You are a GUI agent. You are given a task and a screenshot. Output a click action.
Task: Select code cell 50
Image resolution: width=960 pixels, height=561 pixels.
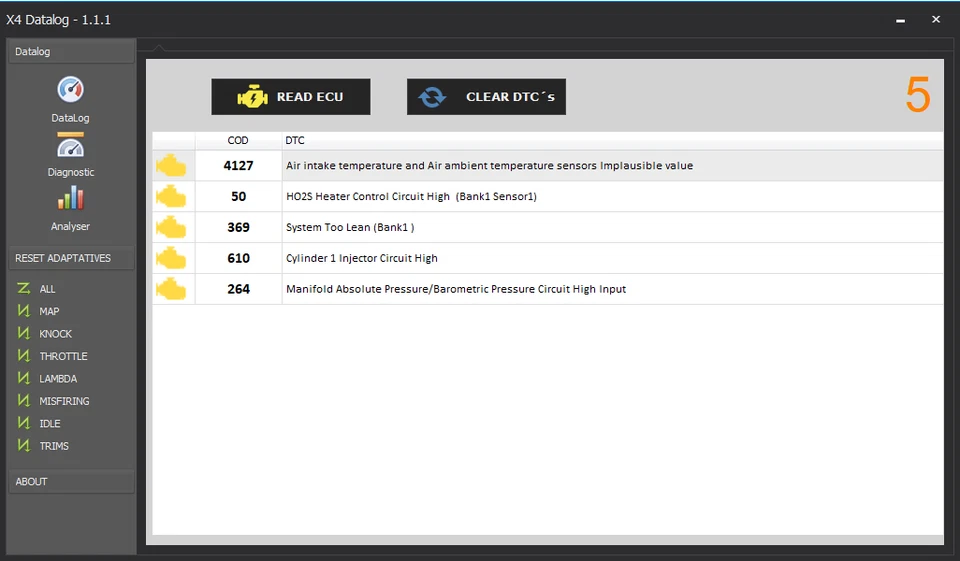coord(238,197)
